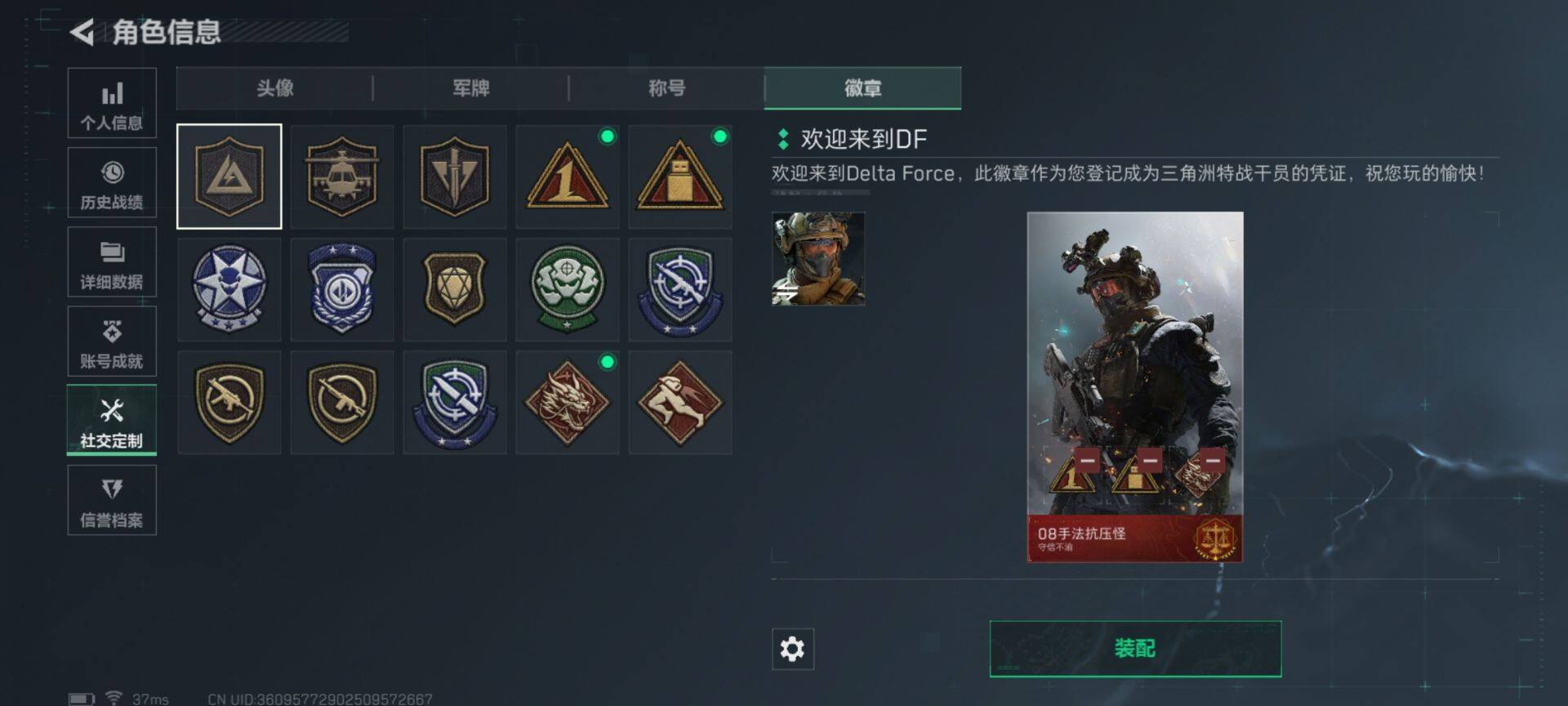Open the 详细数据 sidebar section

pos(112,262)
